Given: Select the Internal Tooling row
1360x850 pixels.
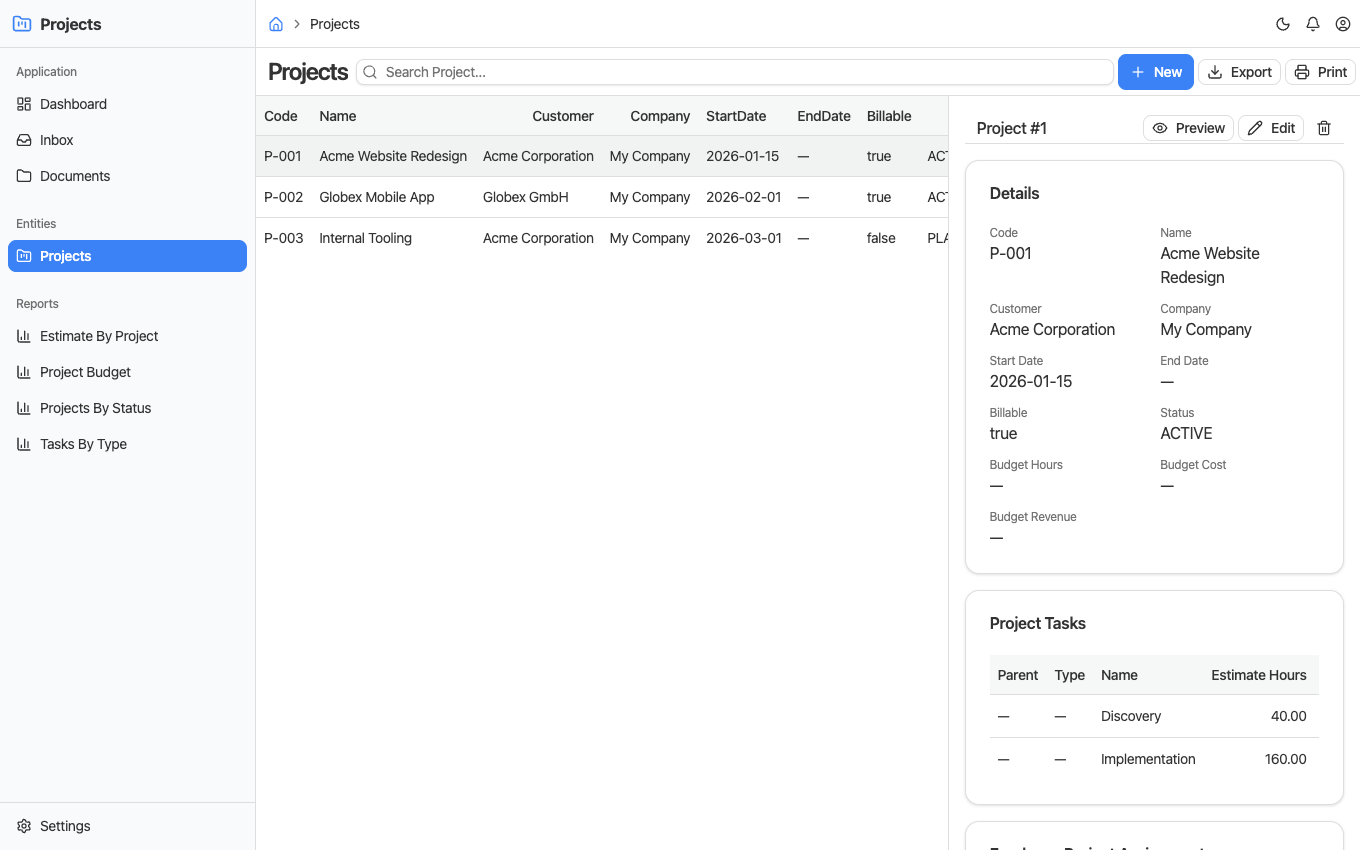Looking at the screenshot, I should tap(602, 238).
